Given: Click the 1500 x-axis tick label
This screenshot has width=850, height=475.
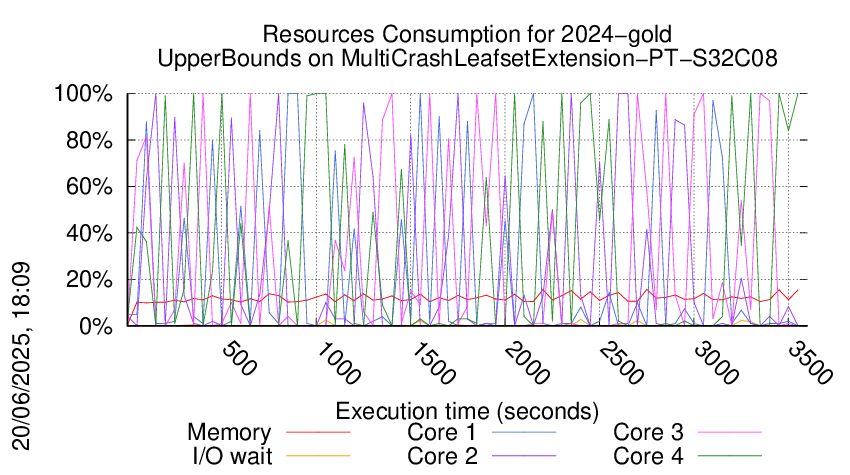Looking at the screenshot, I should [x=433, y=363].
